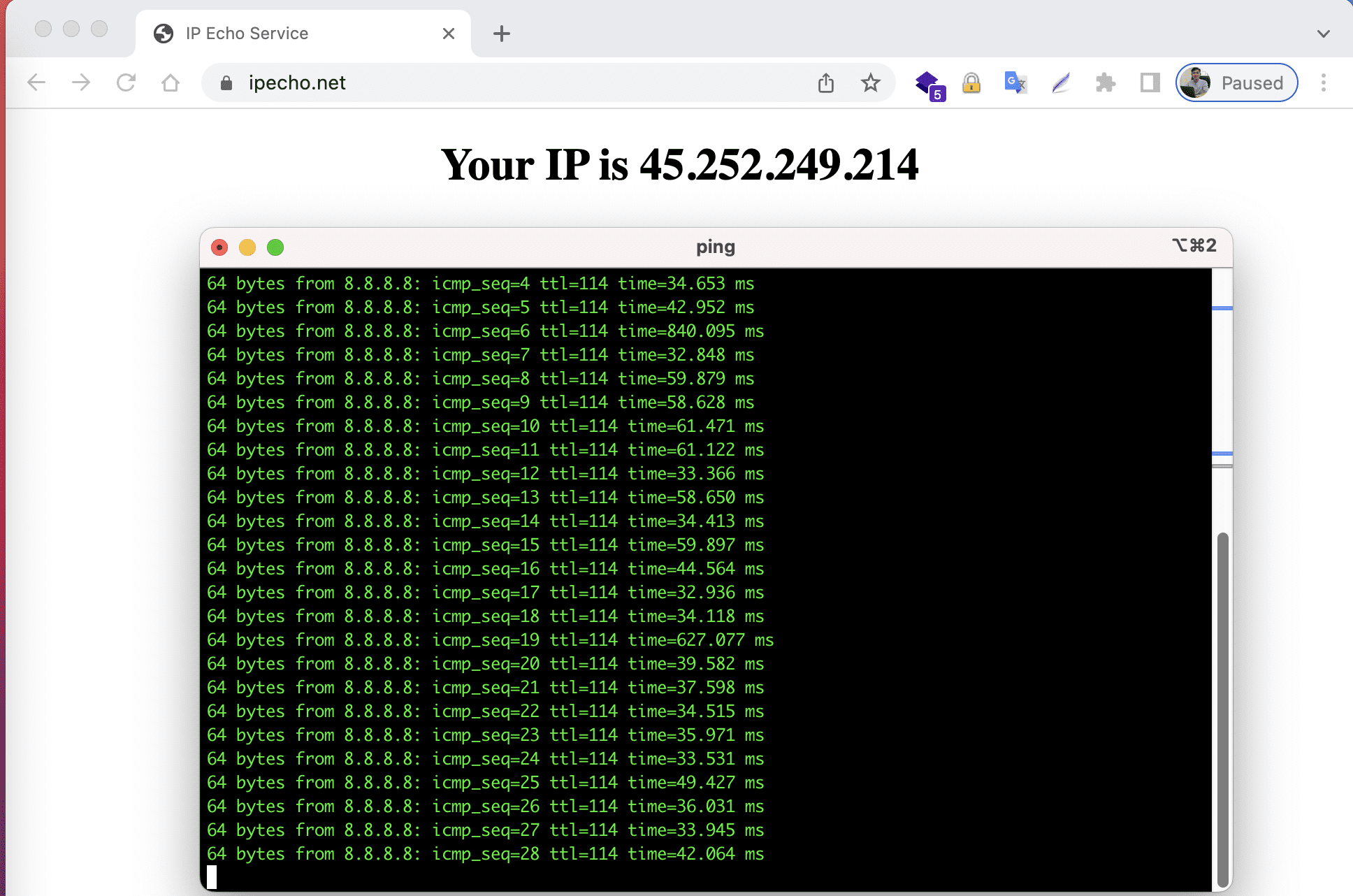Expand the tab search chevron
This screenshot has width=1353, height=896.
[x=1323, y=34]
